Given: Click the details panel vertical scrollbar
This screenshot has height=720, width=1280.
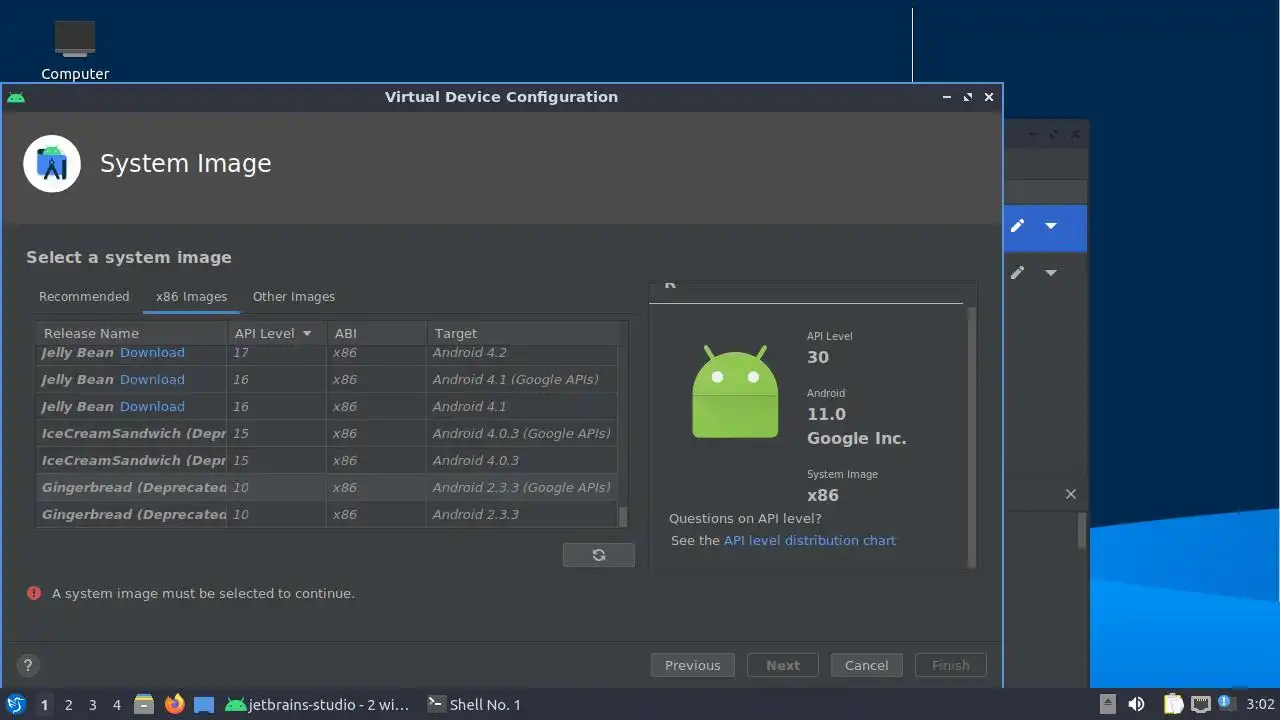Looking at the screenshot, I should tap(971, 436).
